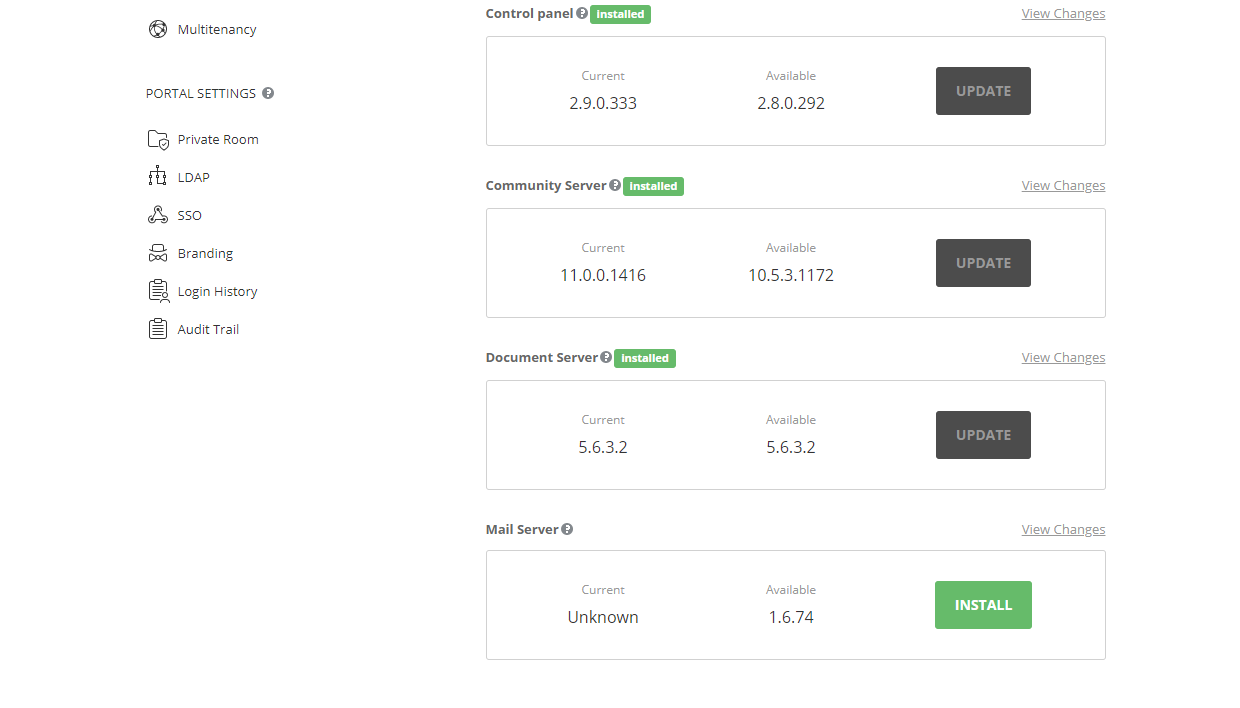Click the Login History clipboard icon

pyautogui.click(x=157, y=291)
